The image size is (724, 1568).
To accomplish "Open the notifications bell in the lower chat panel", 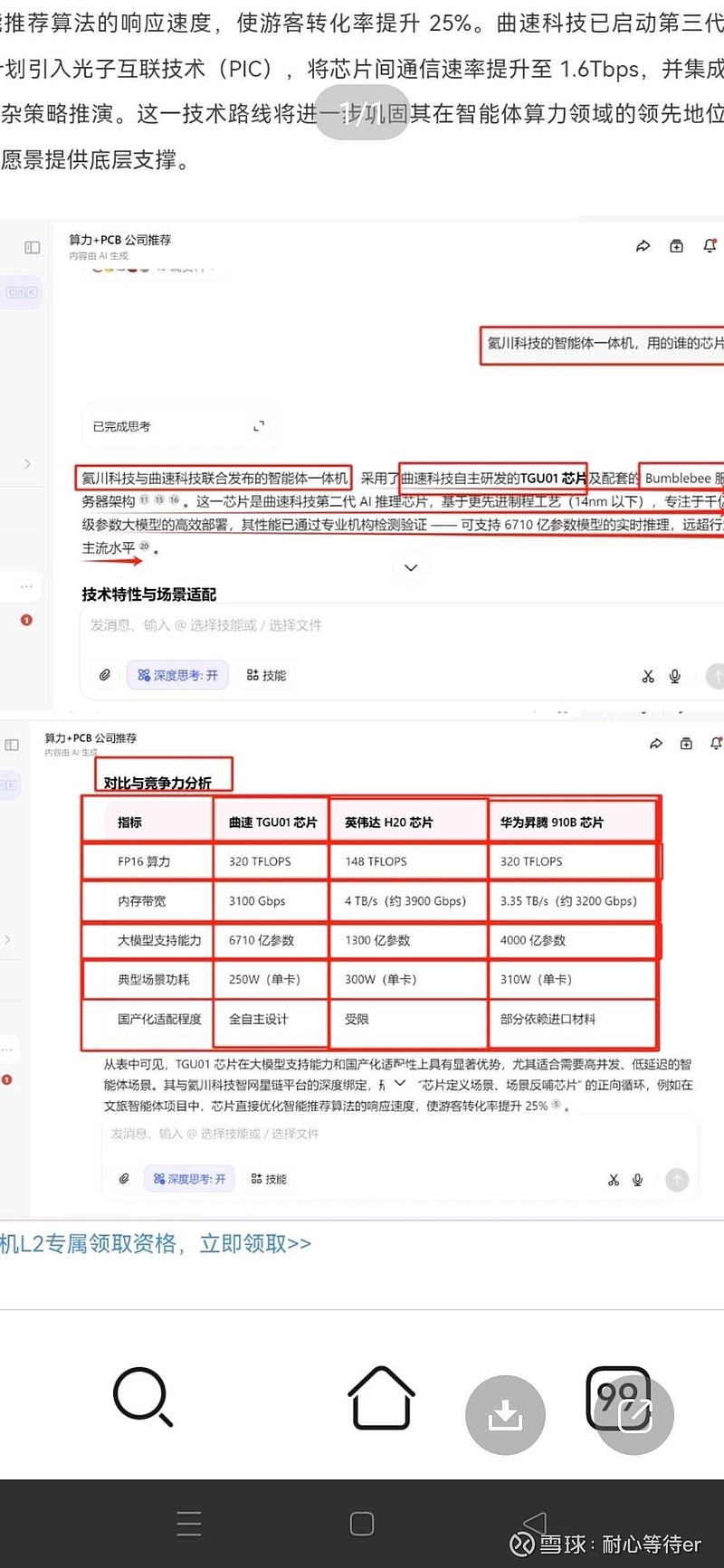I will pos(716,744).
